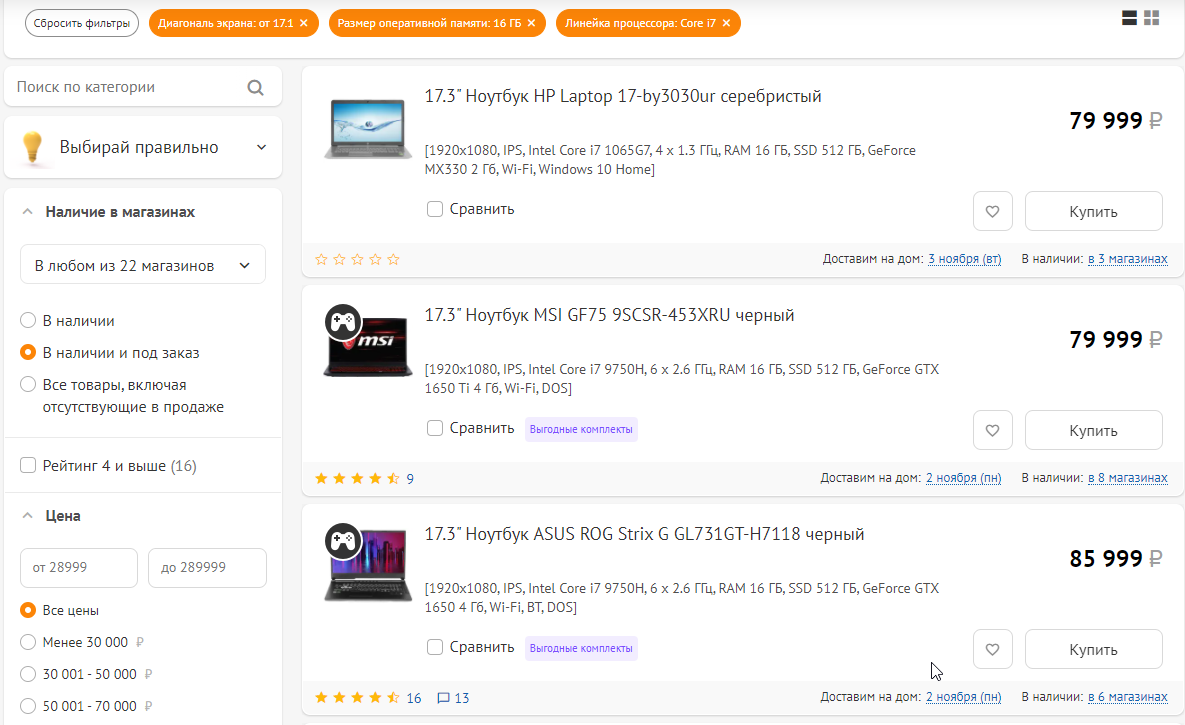Click Сбросить фильтры button
The height and width of the screenshot is (725, 1185).
[x=82, y=23]
